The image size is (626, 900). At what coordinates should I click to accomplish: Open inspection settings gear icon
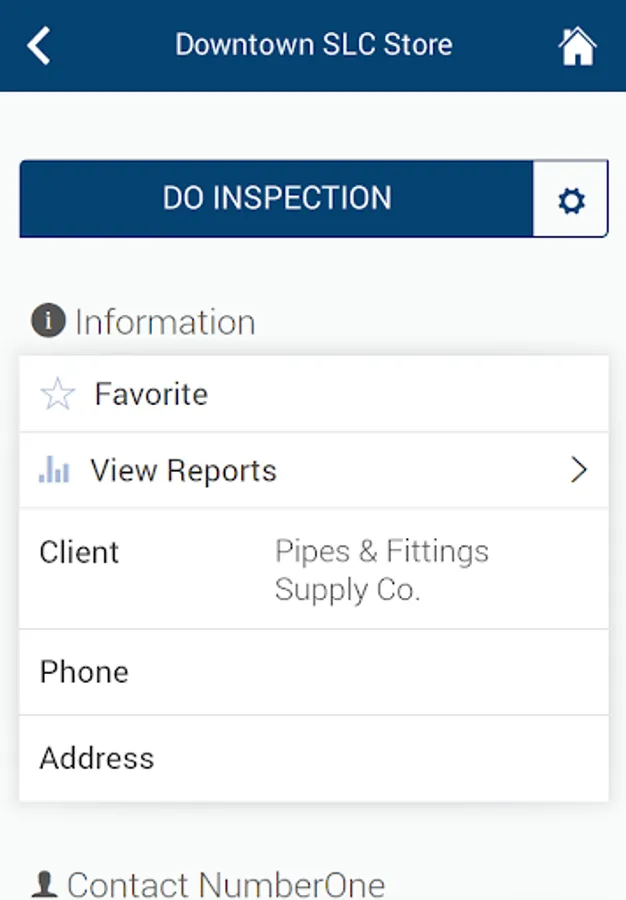(570, 200)
